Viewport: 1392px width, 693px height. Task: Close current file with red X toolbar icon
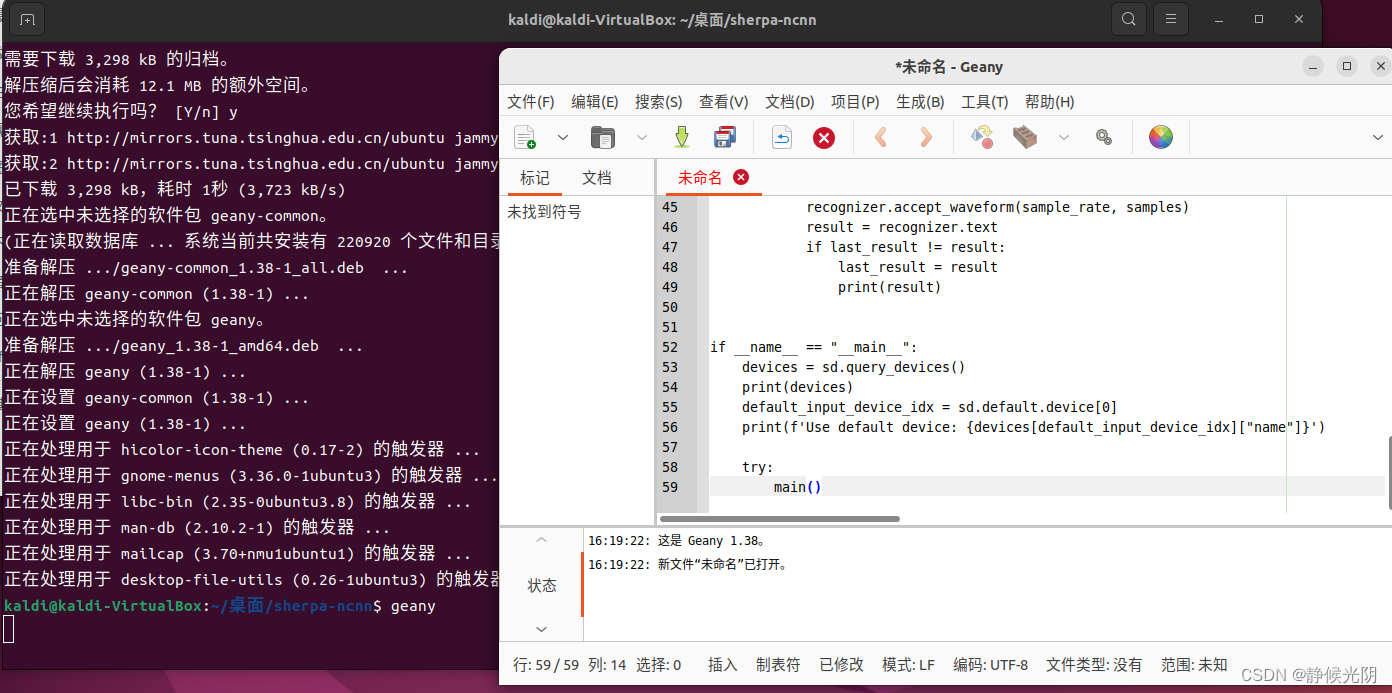pyautogui.click(x=824, y=137)
